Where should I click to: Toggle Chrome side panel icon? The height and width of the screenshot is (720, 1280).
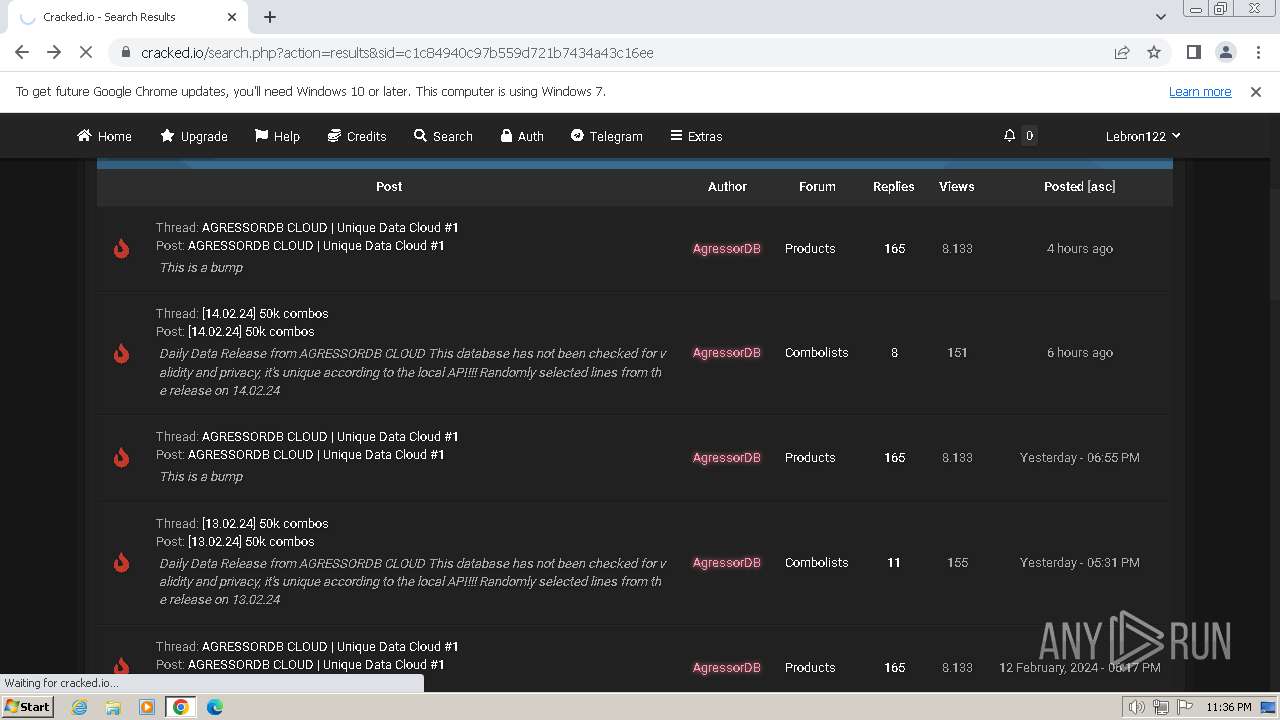coord(1193,52)
